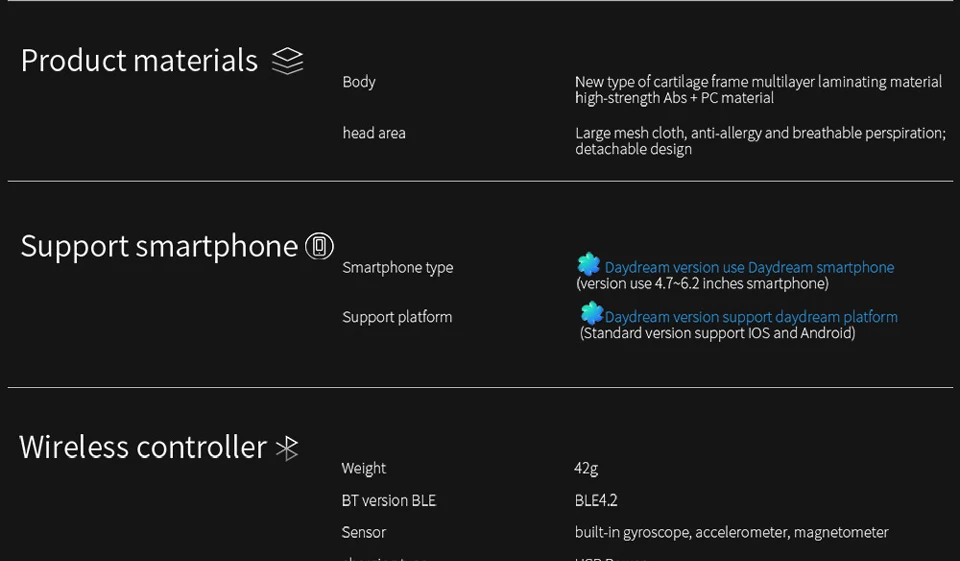The height and width of the screenshot is (561, 960).
Task: Select the Wireless controller heading
Action: pos(143,447)
